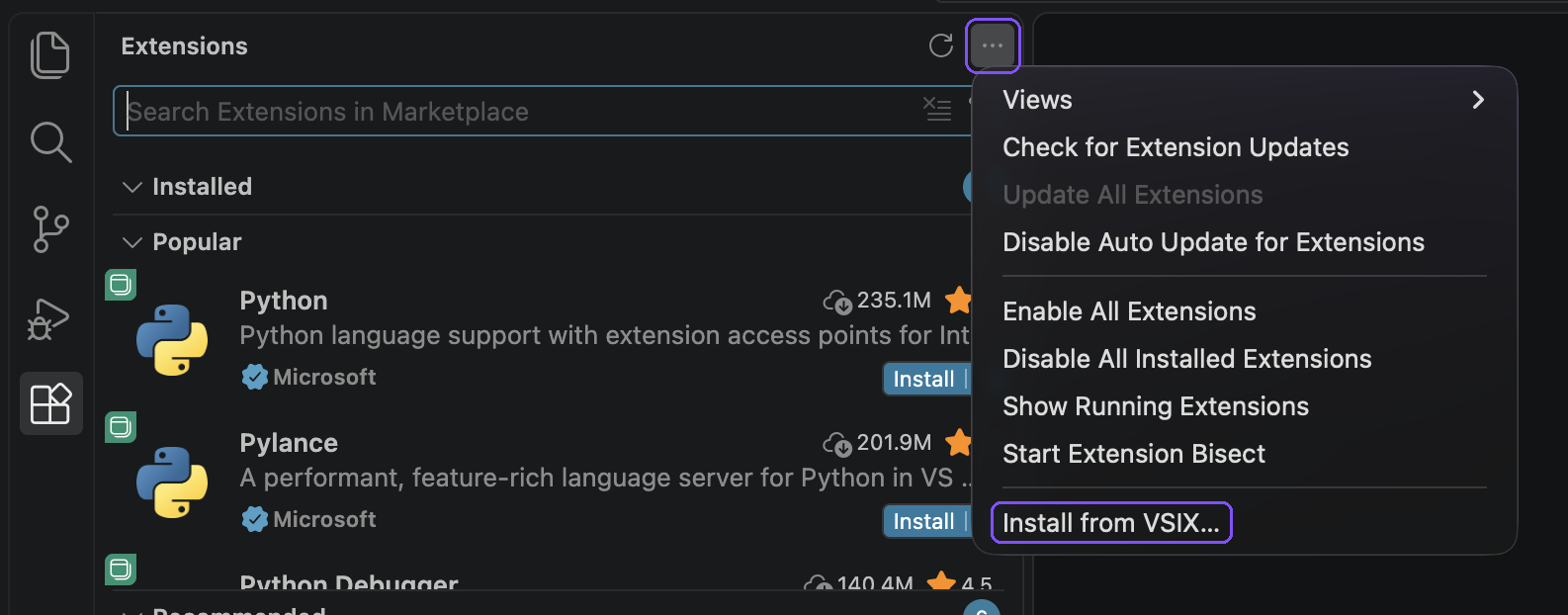
Task: Click Microsoft publisher name under Python
Action: (324, 377)
